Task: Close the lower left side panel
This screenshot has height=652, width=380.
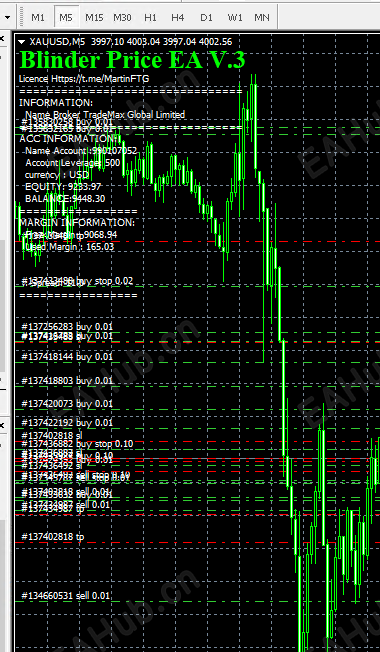Action: coord(2,425)
